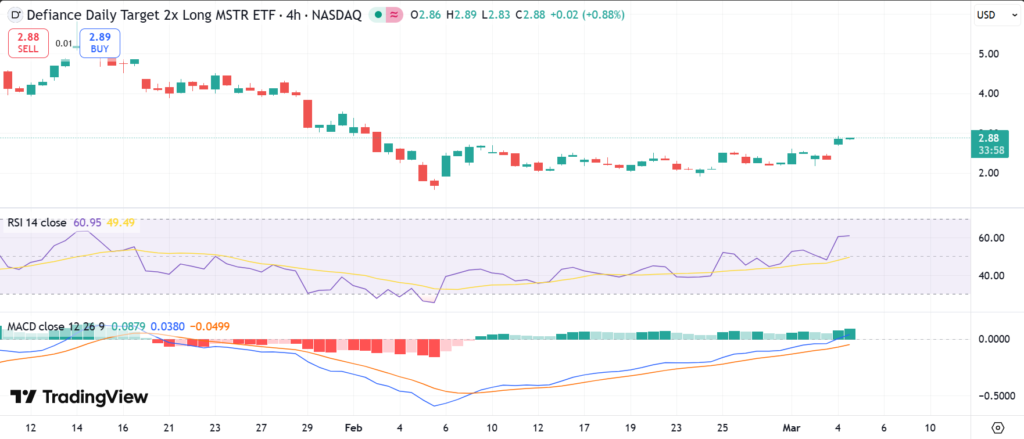1024x439 pixels.
Task: Click the yellow RSI average value 49.49
Action: (122, 222)
